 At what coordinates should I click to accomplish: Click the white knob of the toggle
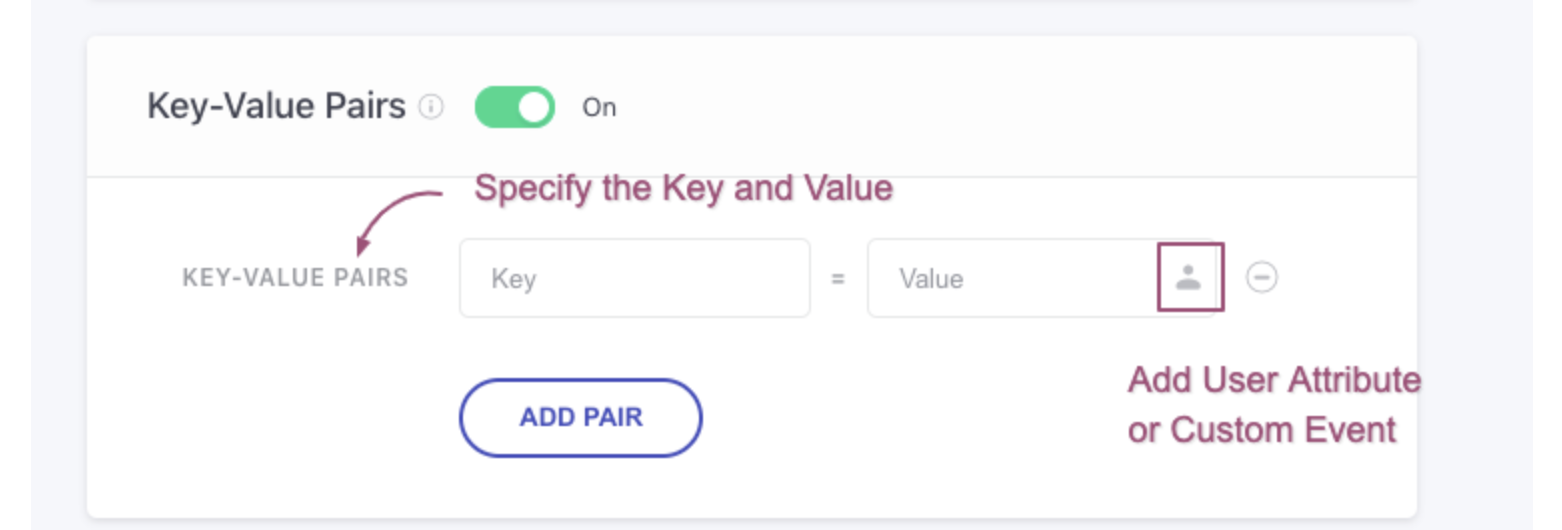pos(535,107)
